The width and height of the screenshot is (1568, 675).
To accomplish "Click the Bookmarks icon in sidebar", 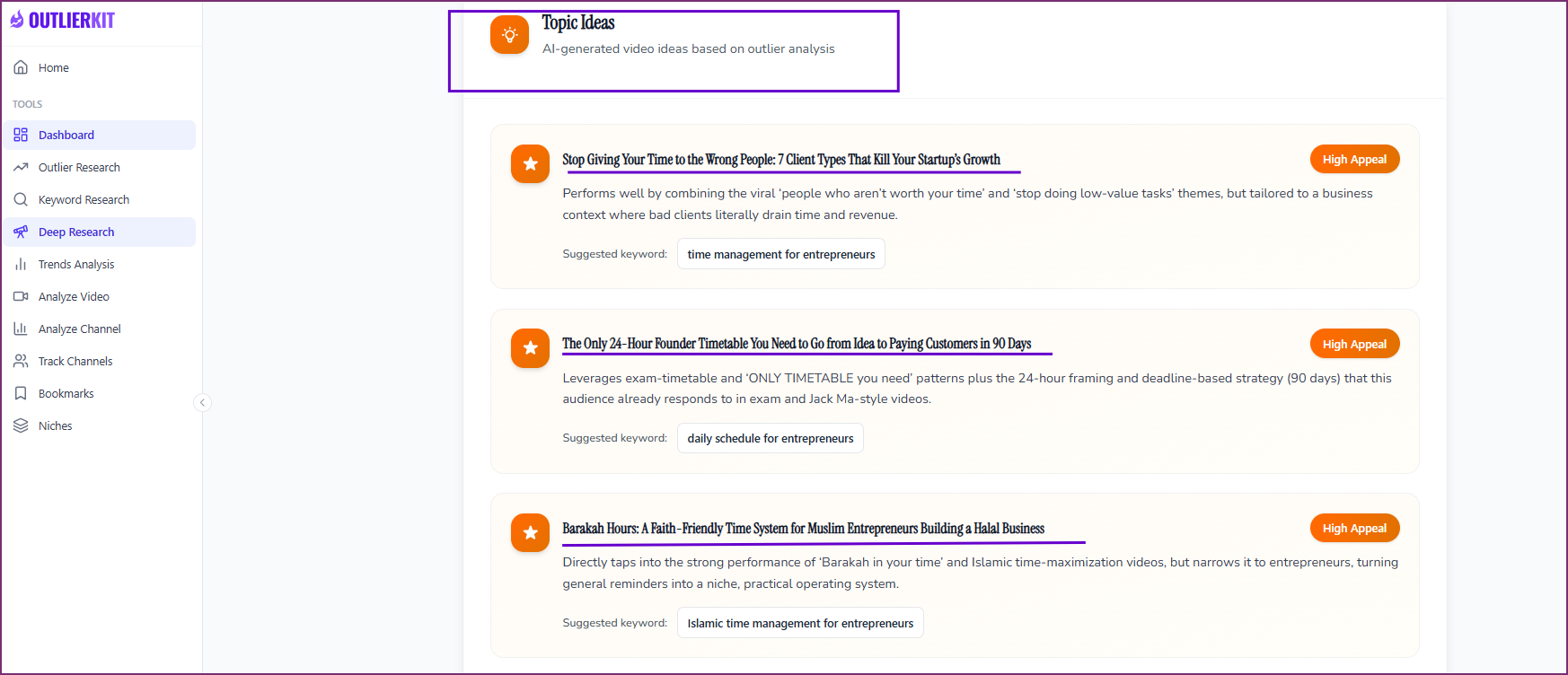I will pos(21,393).
